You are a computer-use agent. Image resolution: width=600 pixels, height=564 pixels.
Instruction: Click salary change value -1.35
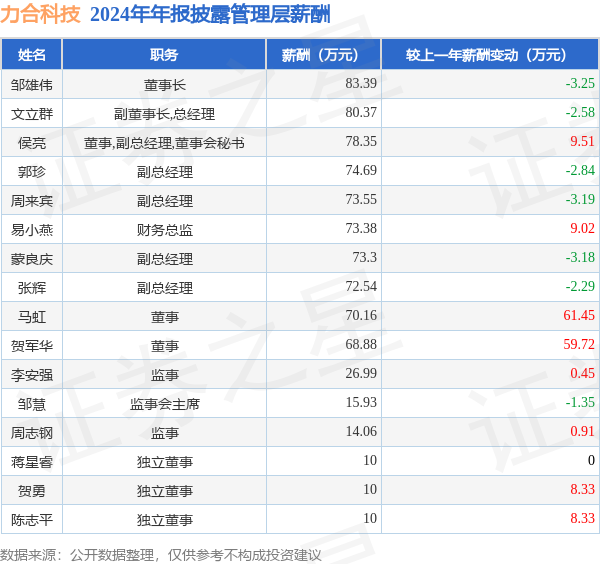pos(580,403)
